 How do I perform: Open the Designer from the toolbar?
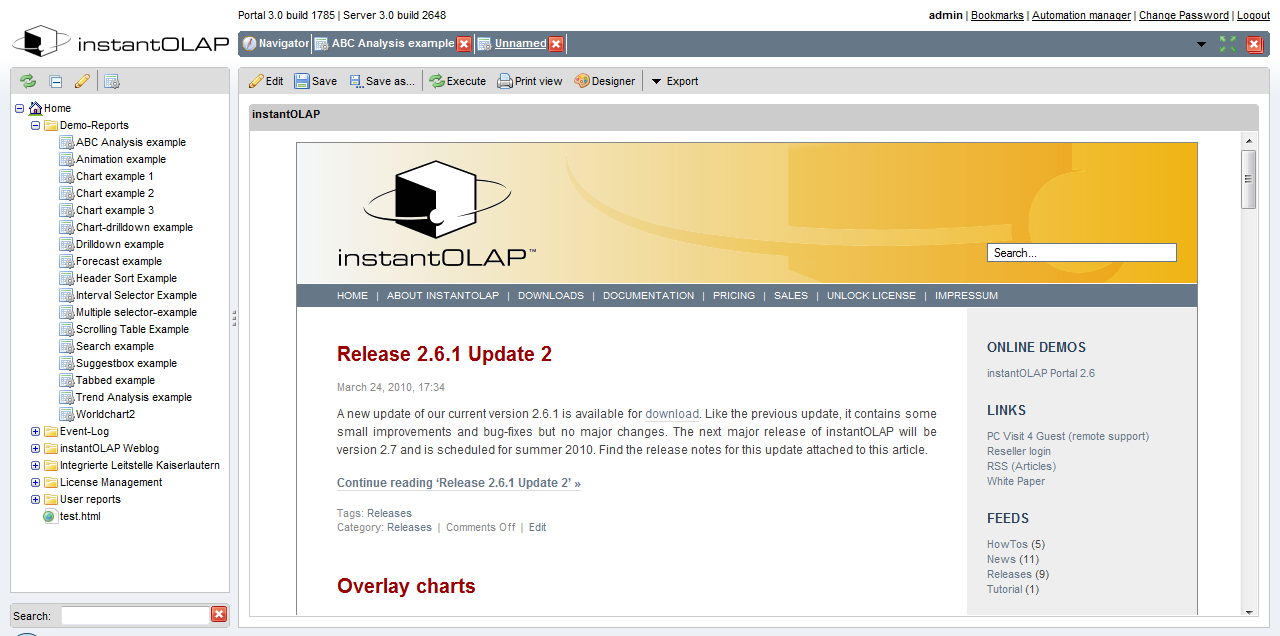point(605,81)
